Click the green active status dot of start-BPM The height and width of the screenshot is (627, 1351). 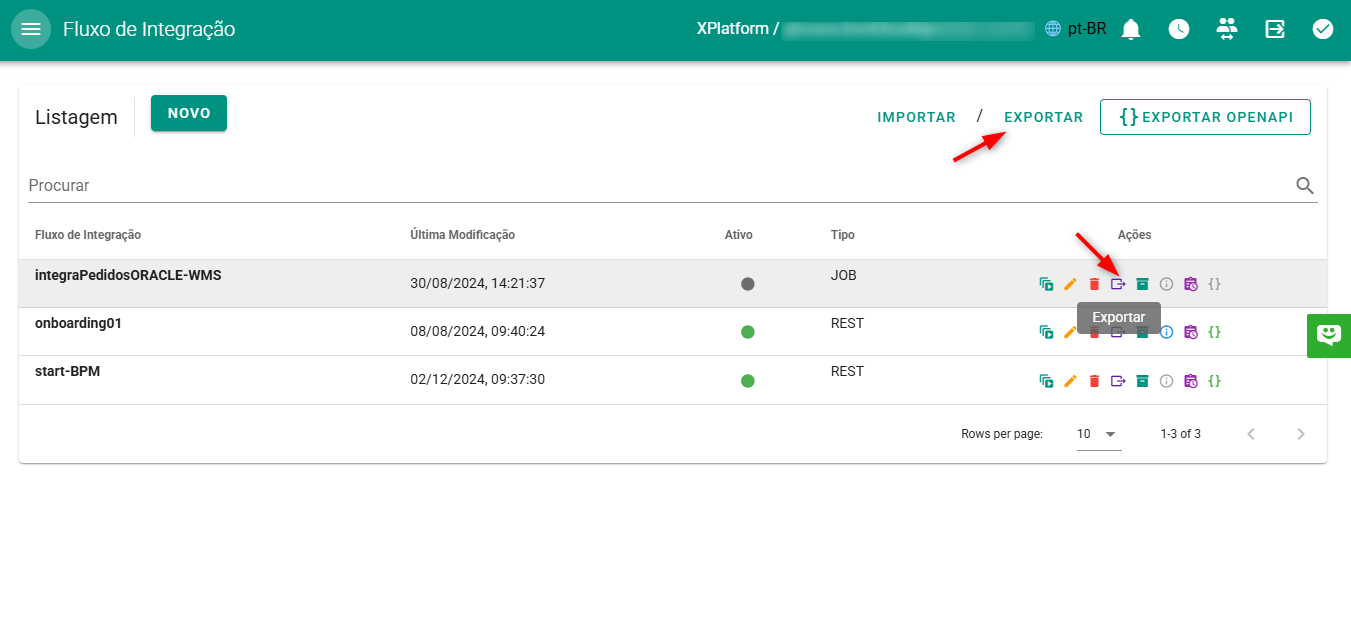tap(748, 381)
